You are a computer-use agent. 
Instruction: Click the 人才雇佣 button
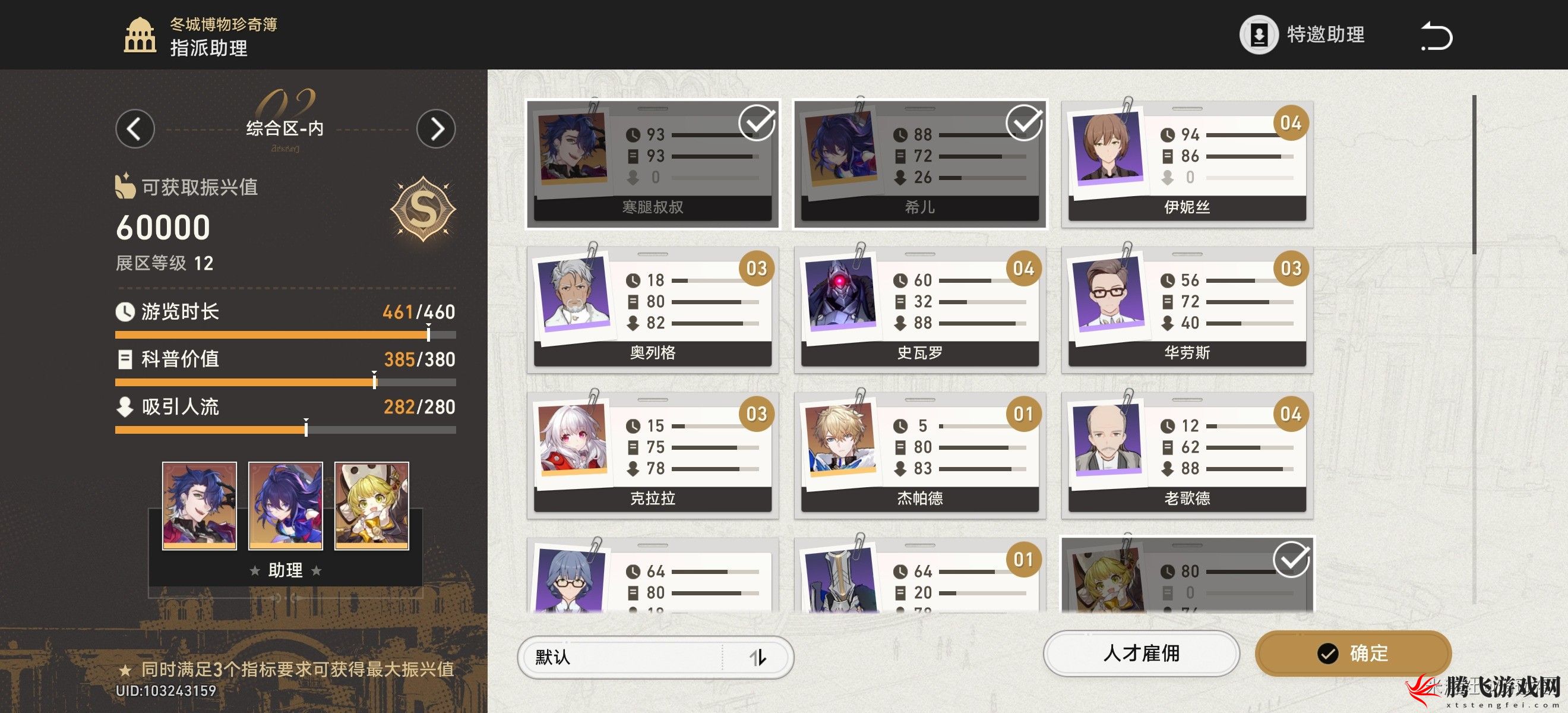click(x=1142, y=654)
